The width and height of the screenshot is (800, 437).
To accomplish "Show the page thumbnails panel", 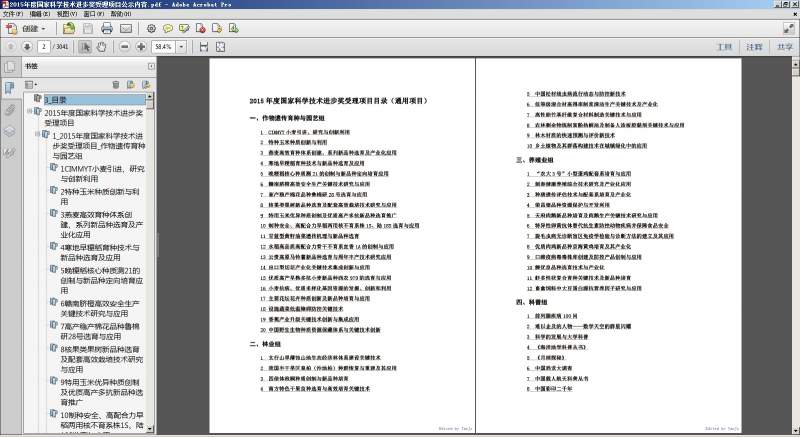I will [9, 66].
